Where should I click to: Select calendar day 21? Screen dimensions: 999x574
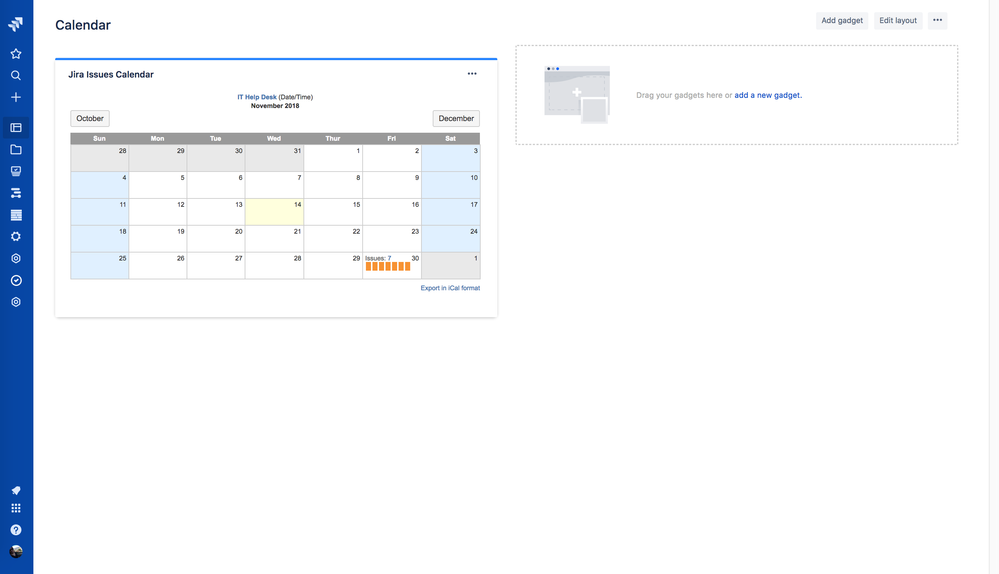point(275,239)
